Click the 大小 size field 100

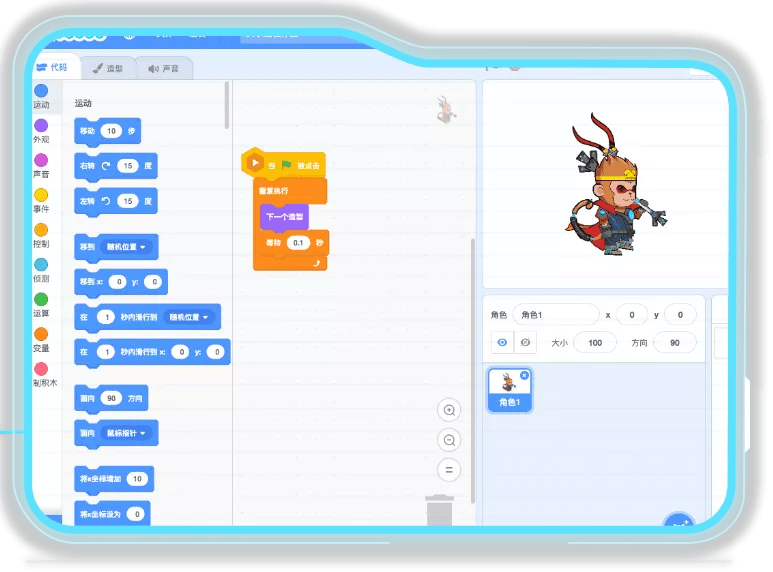(x=595, y=343)
